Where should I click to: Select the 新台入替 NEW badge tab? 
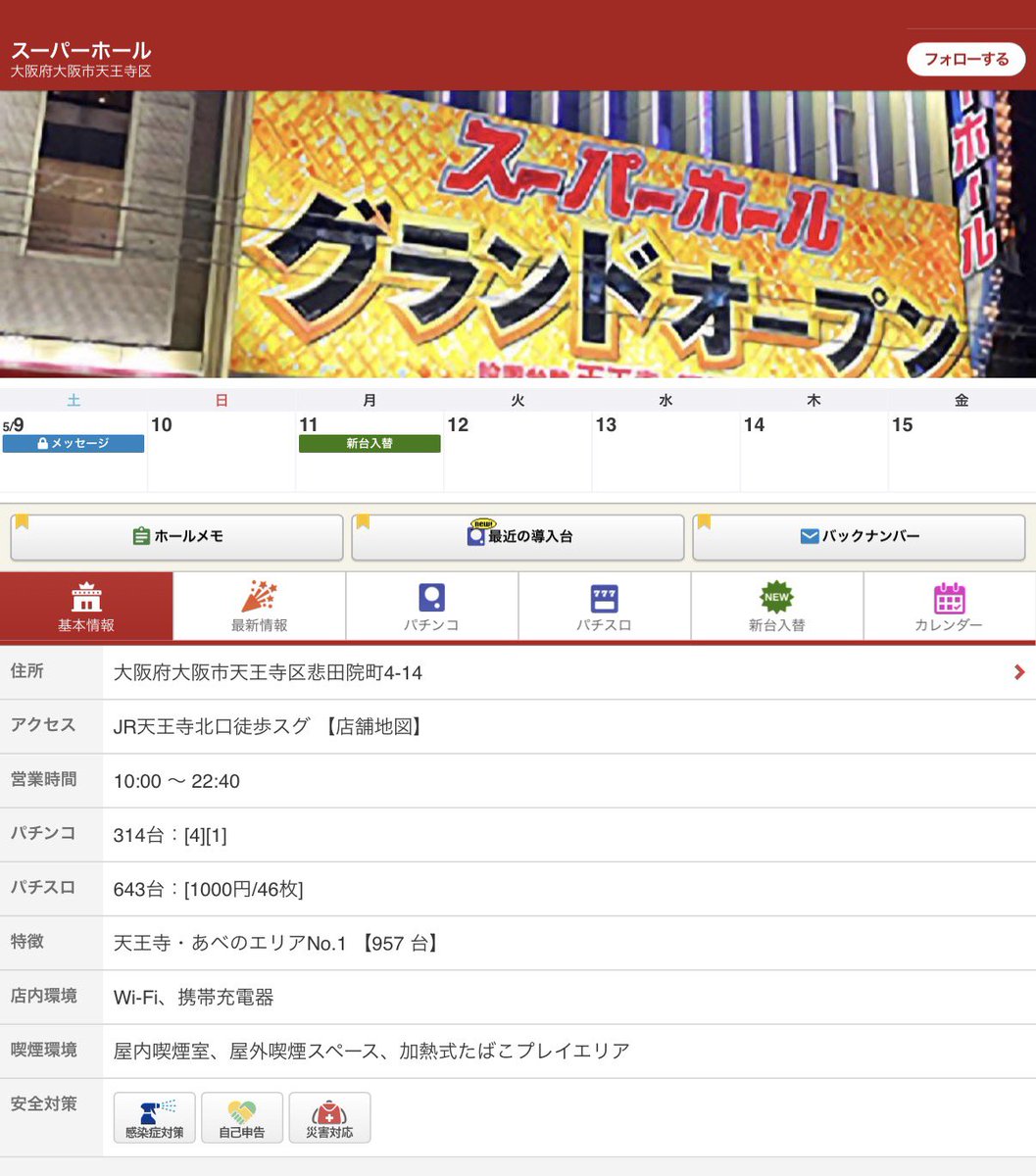tap(776, 607)
